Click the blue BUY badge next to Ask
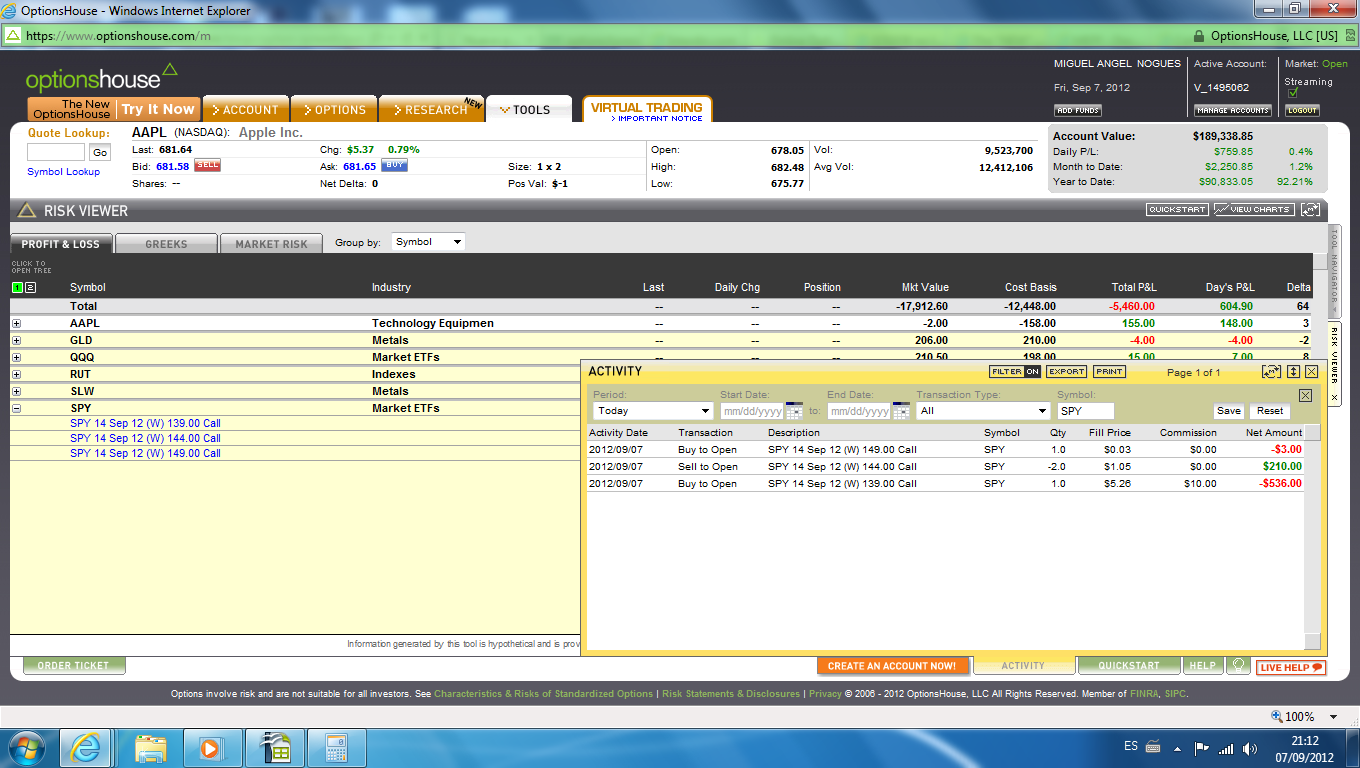 click(x=394, y=166)
